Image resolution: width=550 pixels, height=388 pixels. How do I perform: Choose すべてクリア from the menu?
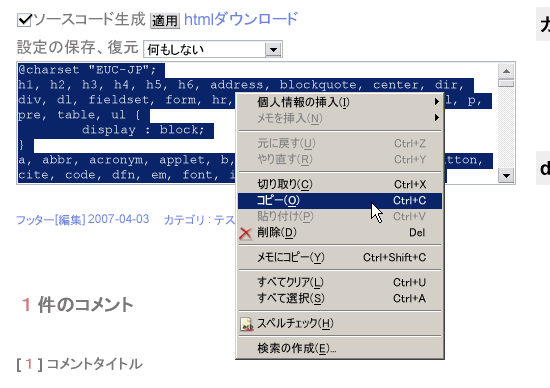[340, 282]
